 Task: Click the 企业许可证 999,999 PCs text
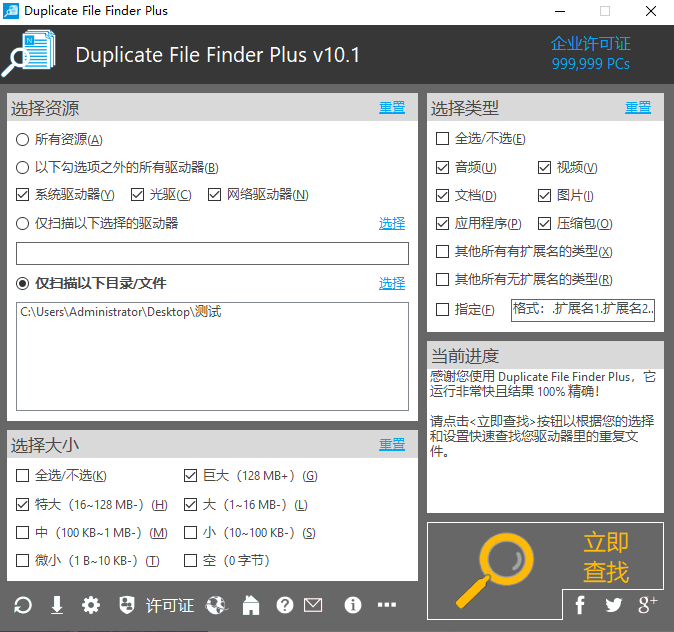coord(591,54)
